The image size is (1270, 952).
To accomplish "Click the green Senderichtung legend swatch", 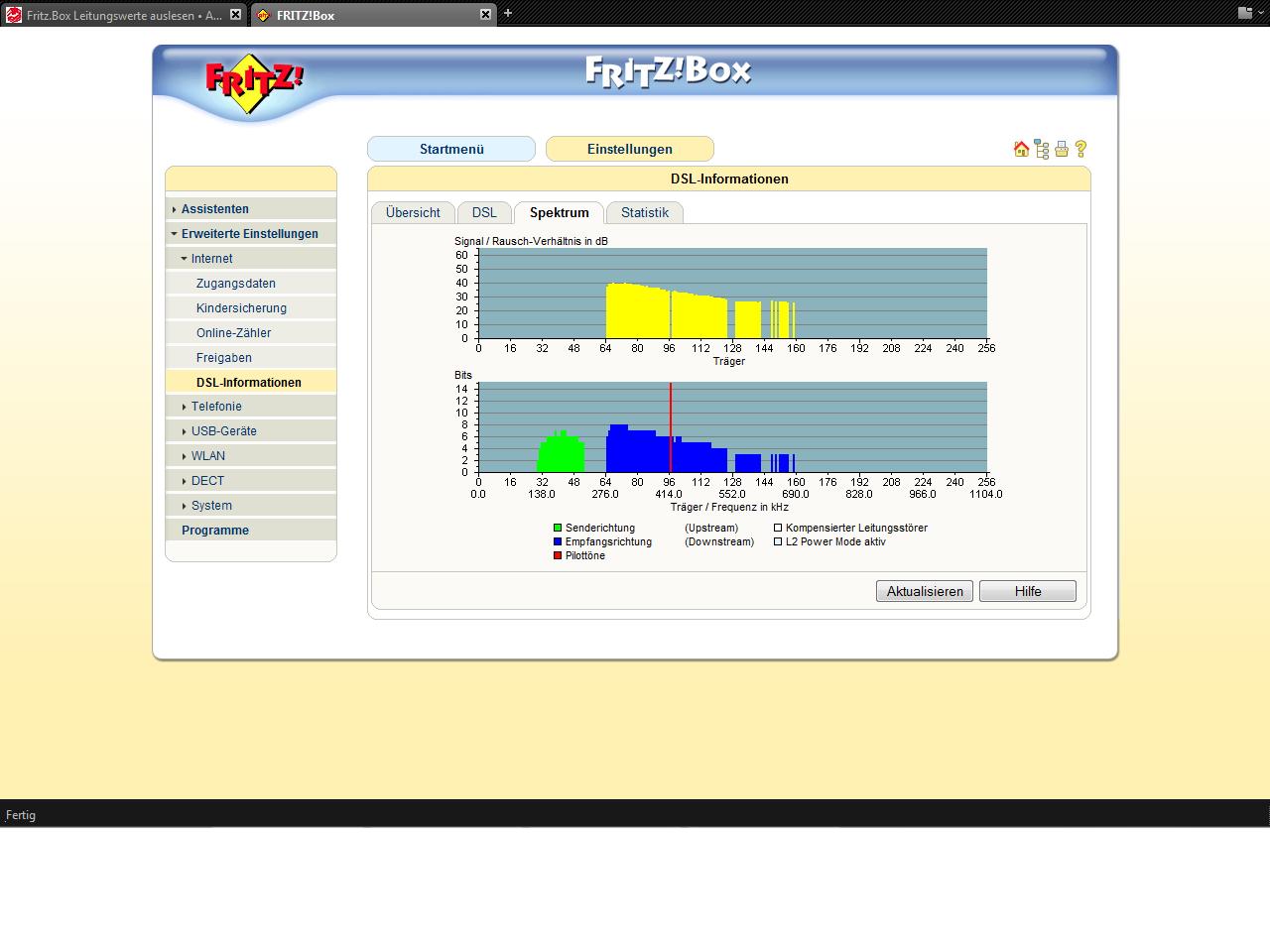I will click(558, 529).
